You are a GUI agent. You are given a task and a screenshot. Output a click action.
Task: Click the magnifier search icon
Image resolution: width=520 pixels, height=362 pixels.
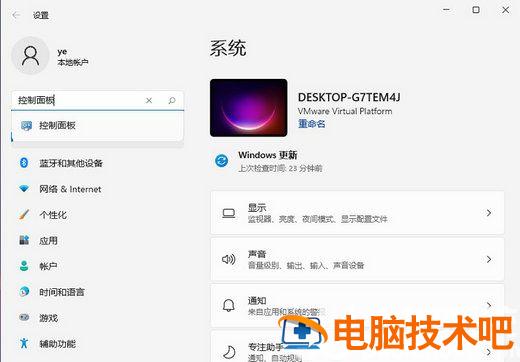coord(172,100)
